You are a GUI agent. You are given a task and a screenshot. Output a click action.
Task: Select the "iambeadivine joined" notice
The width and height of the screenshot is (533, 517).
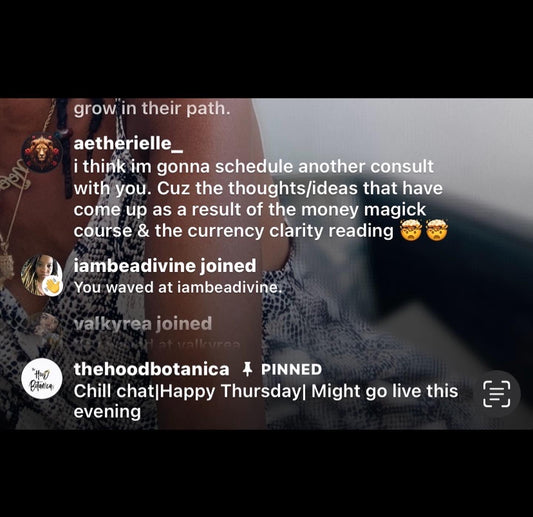[x=165, y=265]
